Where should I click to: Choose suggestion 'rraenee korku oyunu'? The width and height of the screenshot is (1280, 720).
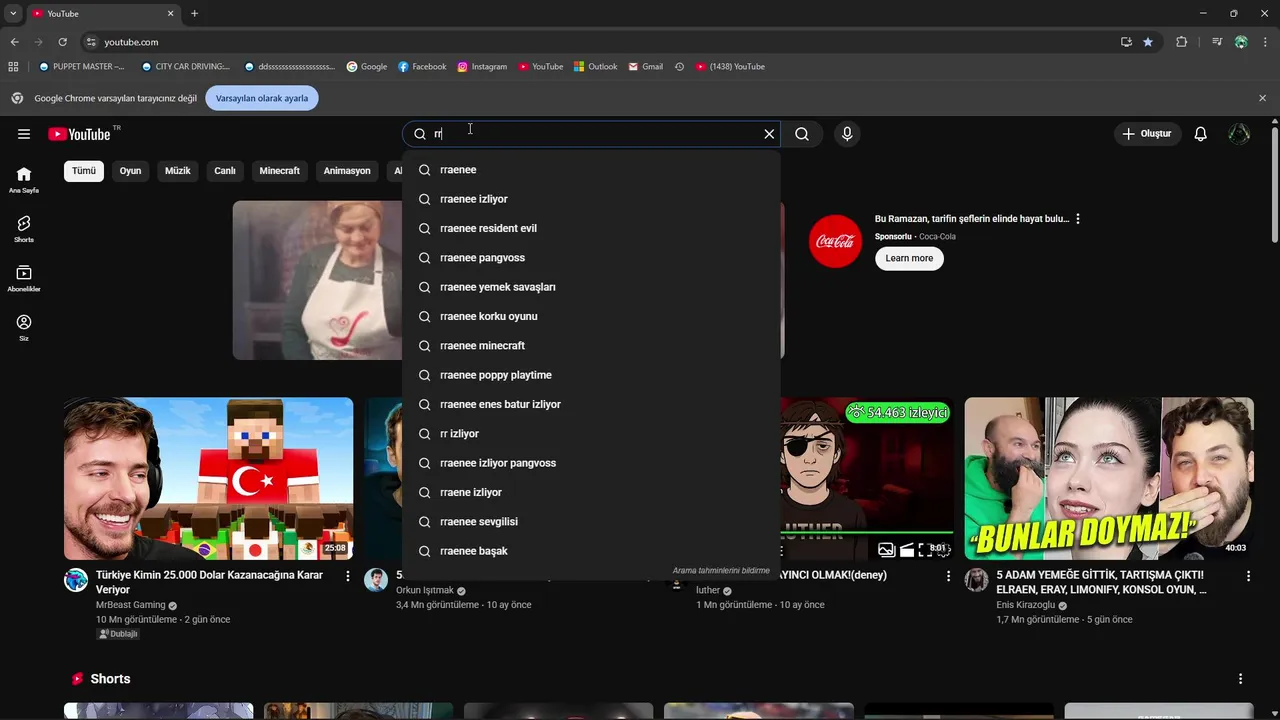point(591,316)
